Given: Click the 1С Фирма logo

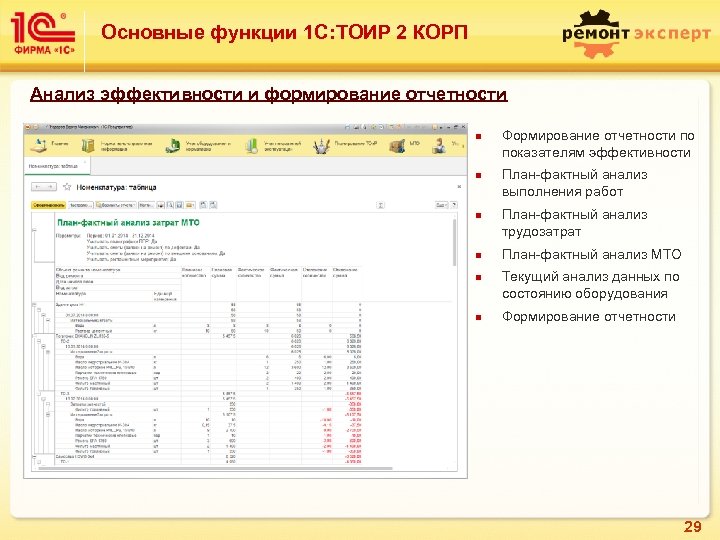Looking at the screenshot, I should pos(43,33).
